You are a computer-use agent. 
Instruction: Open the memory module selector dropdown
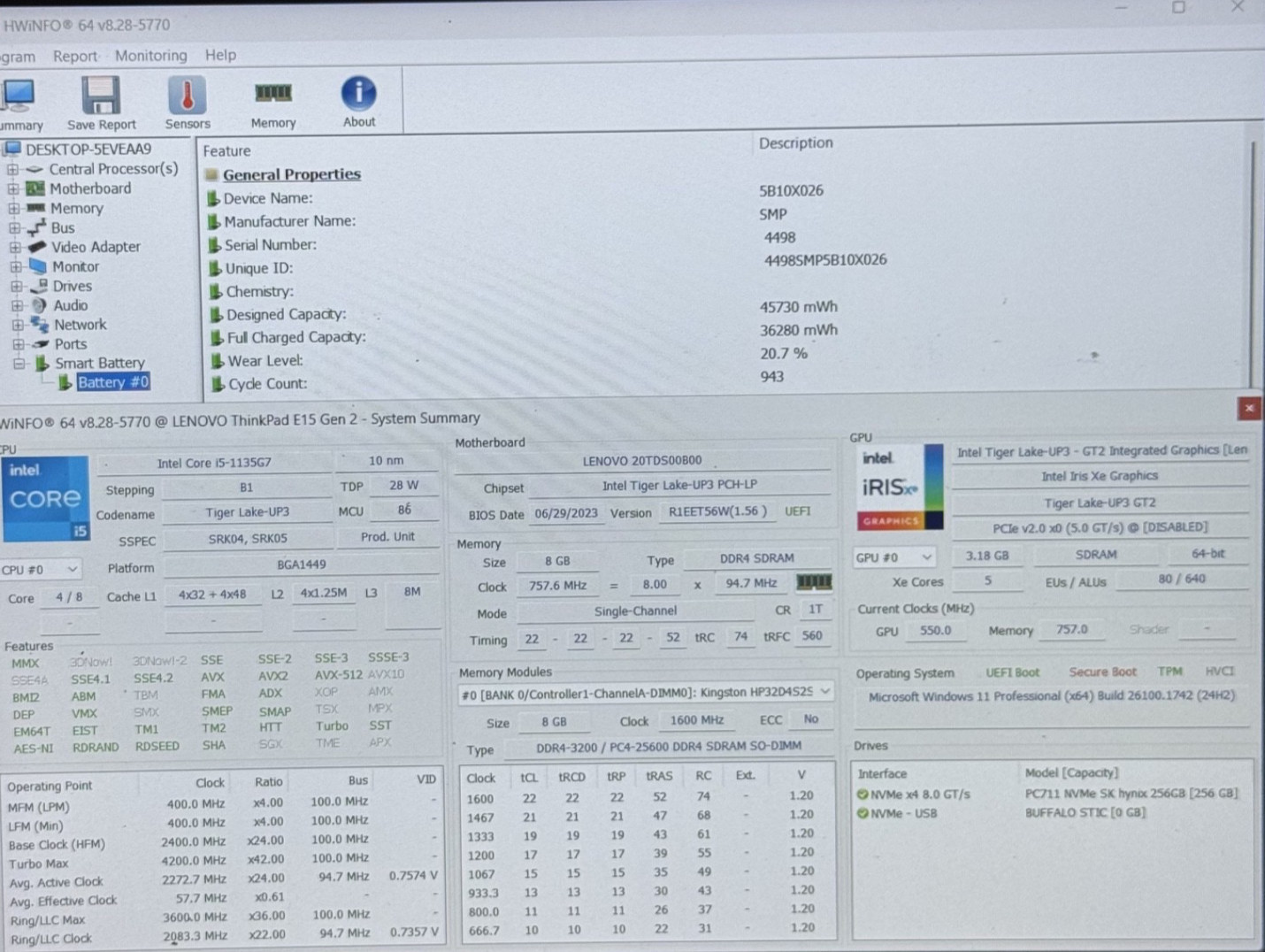(x=646, y=693)
